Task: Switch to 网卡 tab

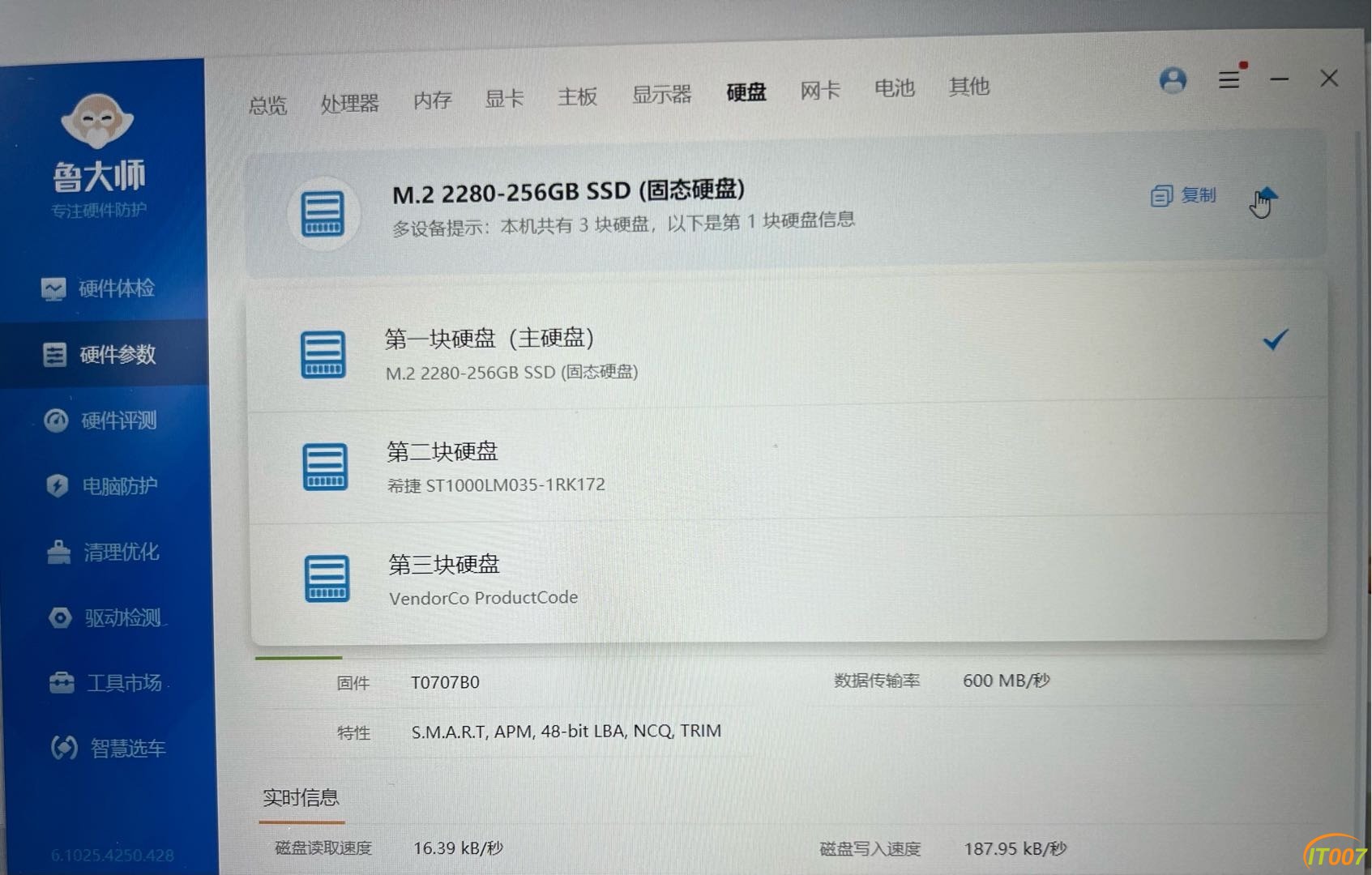Action: click(x=820, y=90)
